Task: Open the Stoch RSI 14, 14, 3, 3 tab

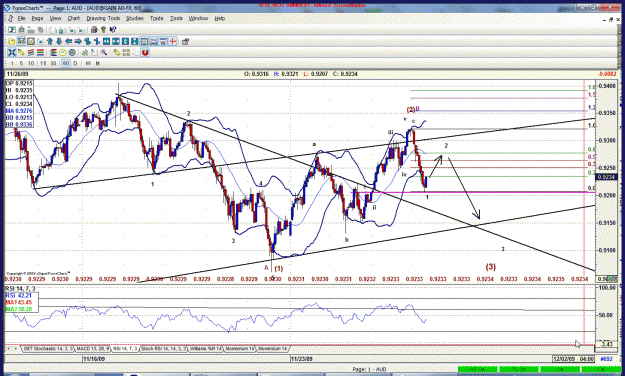Action: [164, 348]
